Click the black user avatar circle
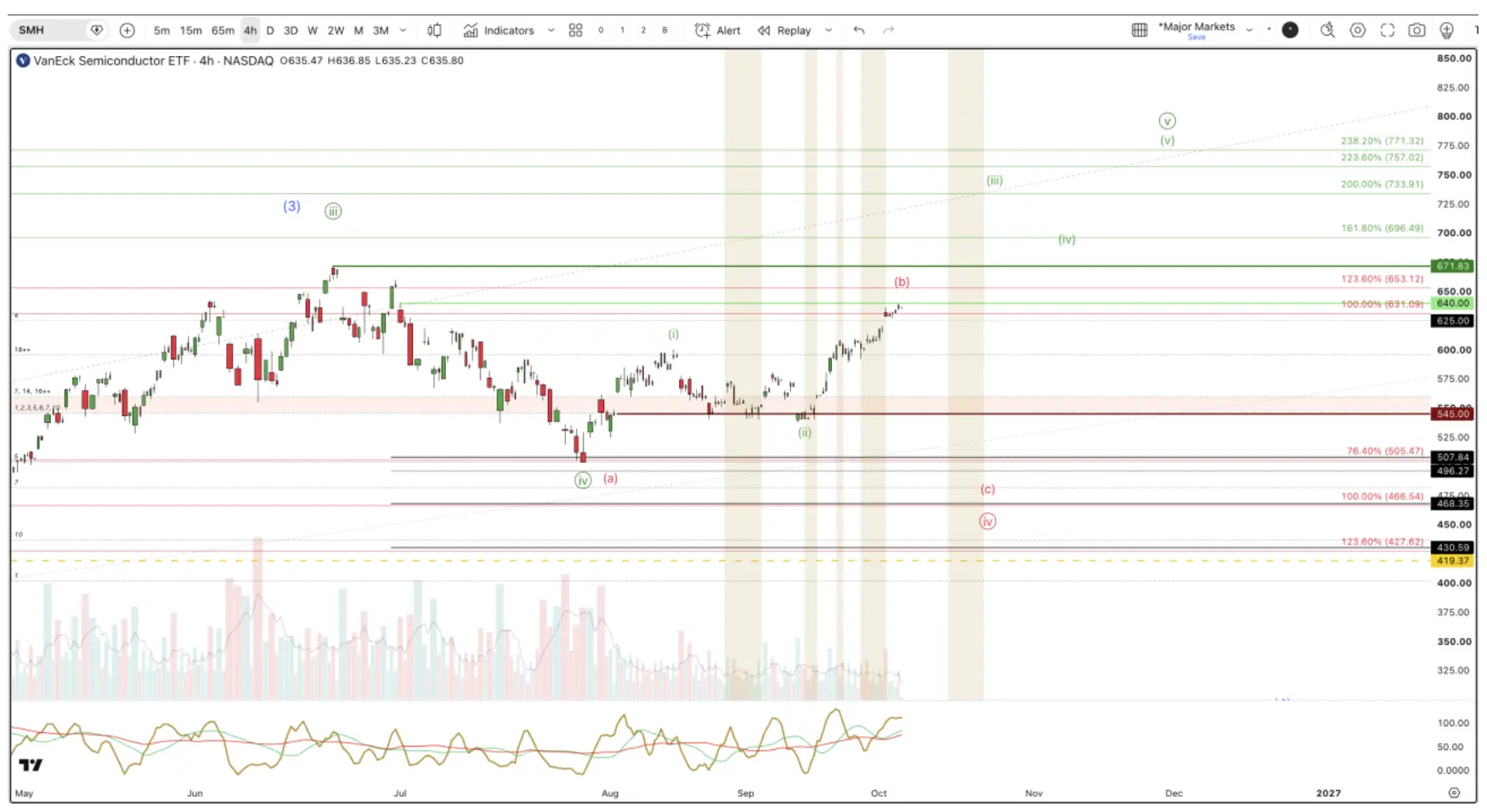The width and height of the screenshot is (1487, 812). tap(1290, 30)
